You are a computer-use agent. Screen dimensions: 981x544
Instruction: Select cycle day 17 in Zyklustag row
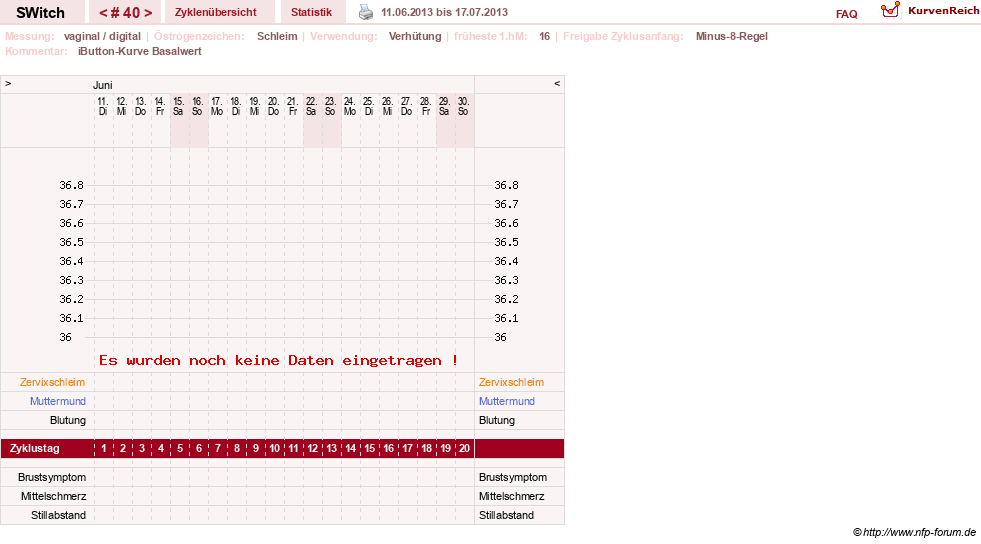coord(407,448)
